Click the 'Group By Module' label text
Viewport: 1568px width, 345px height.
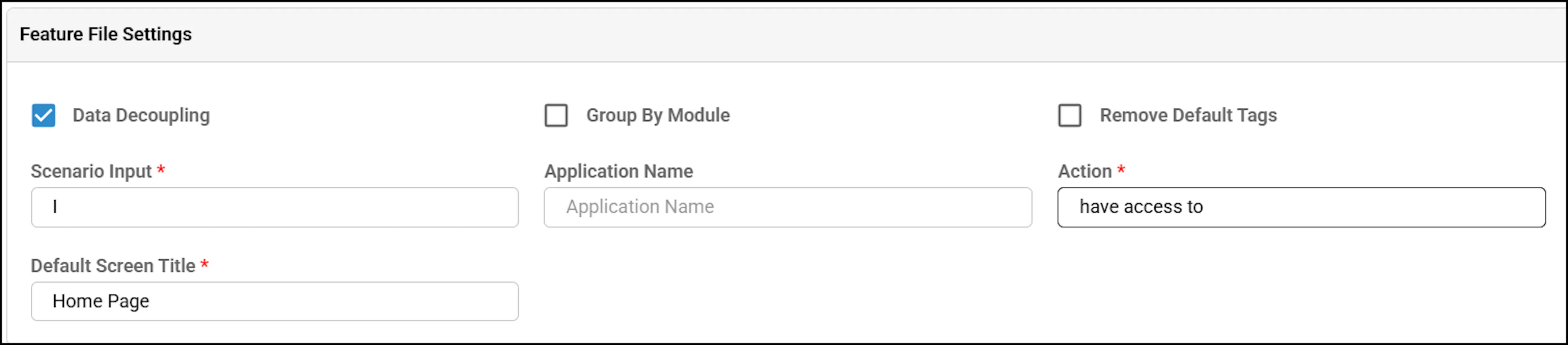(x=658, y=115)
